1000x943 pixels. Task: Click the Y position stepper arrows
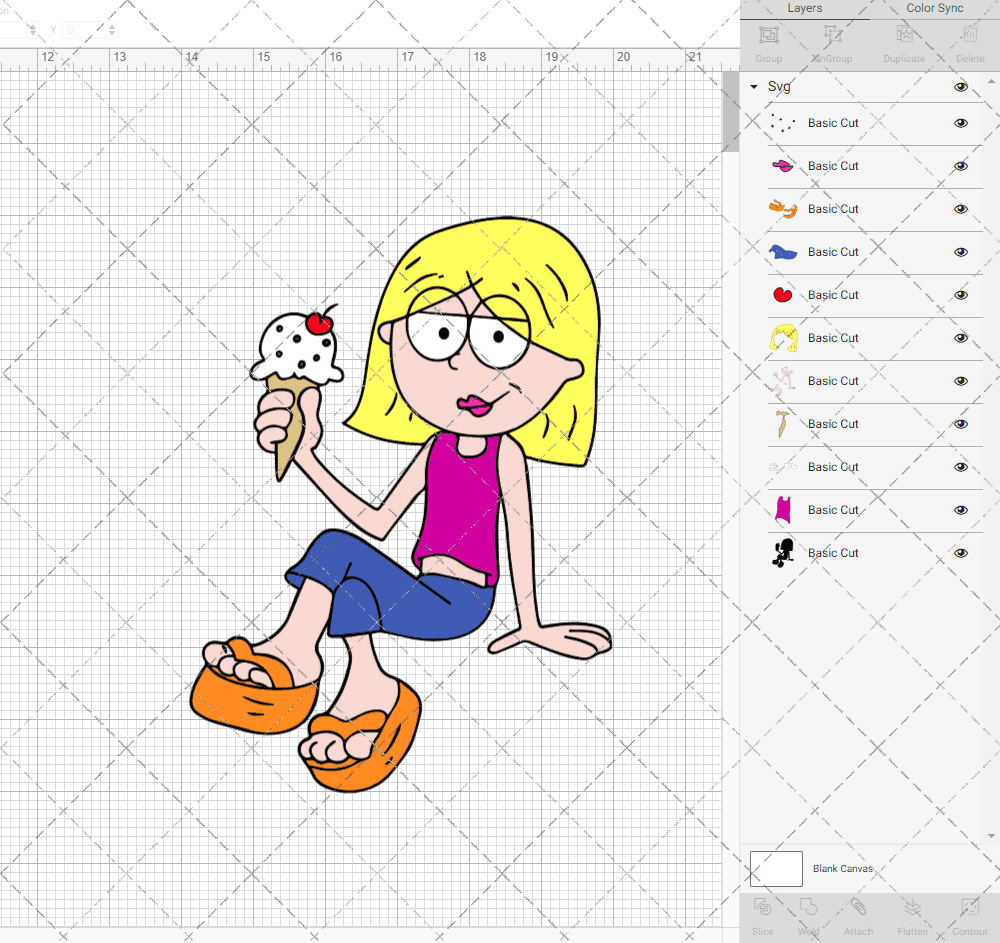tap(112, 30)
